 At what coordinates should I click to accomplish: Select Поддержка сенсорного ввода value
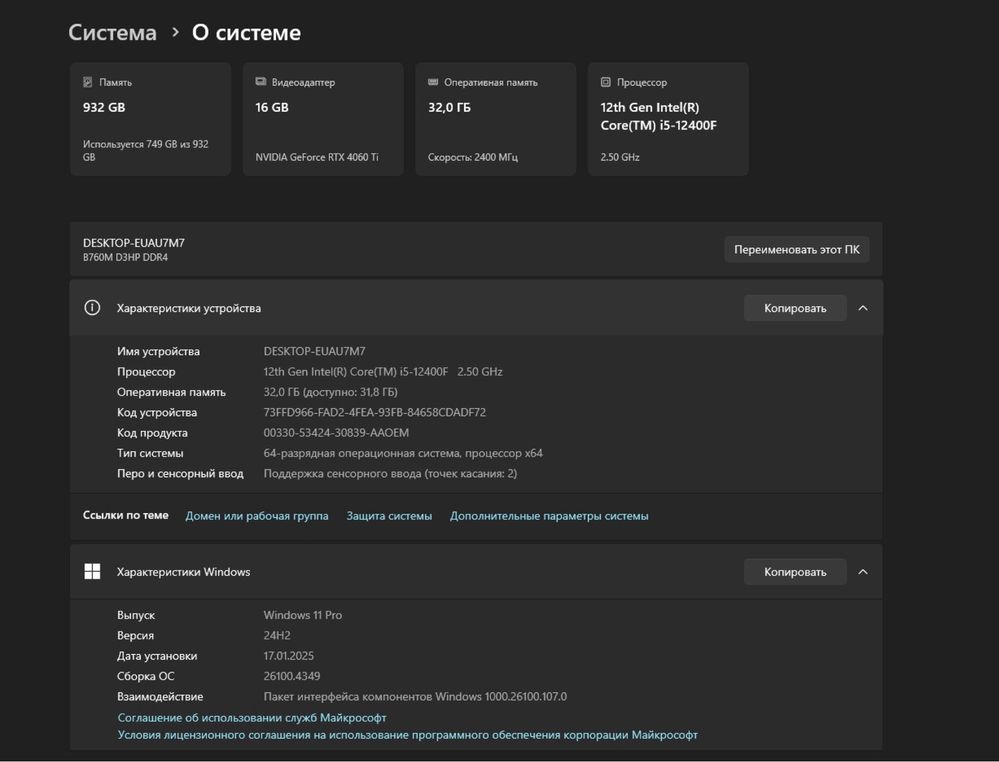pyautogui.click(x=391, y=473)
